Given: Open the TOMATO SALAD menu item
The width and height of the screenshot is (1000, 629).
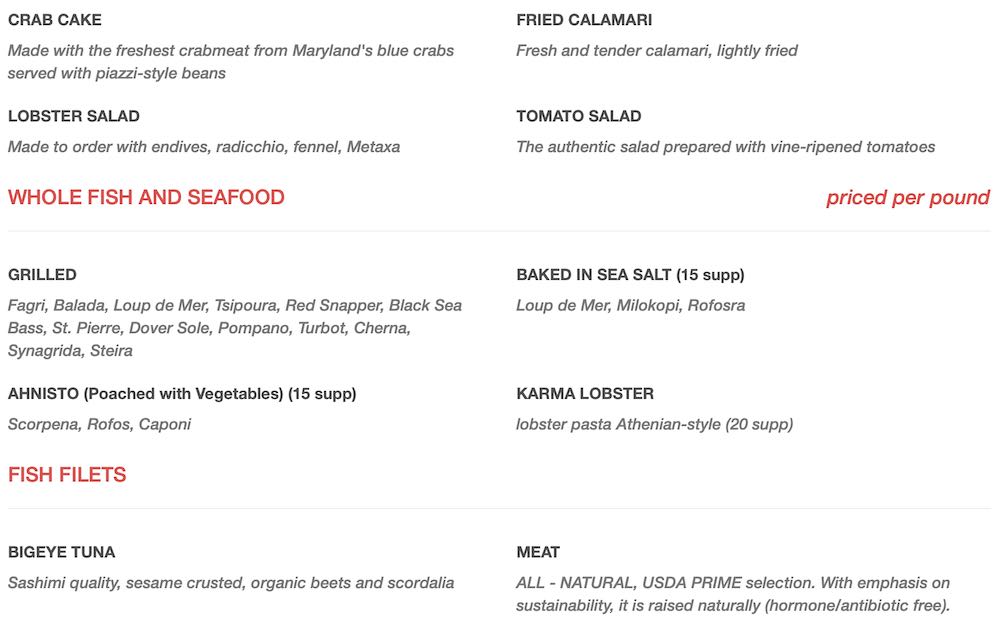Looking at the screenshot, I should pos(579,116).
